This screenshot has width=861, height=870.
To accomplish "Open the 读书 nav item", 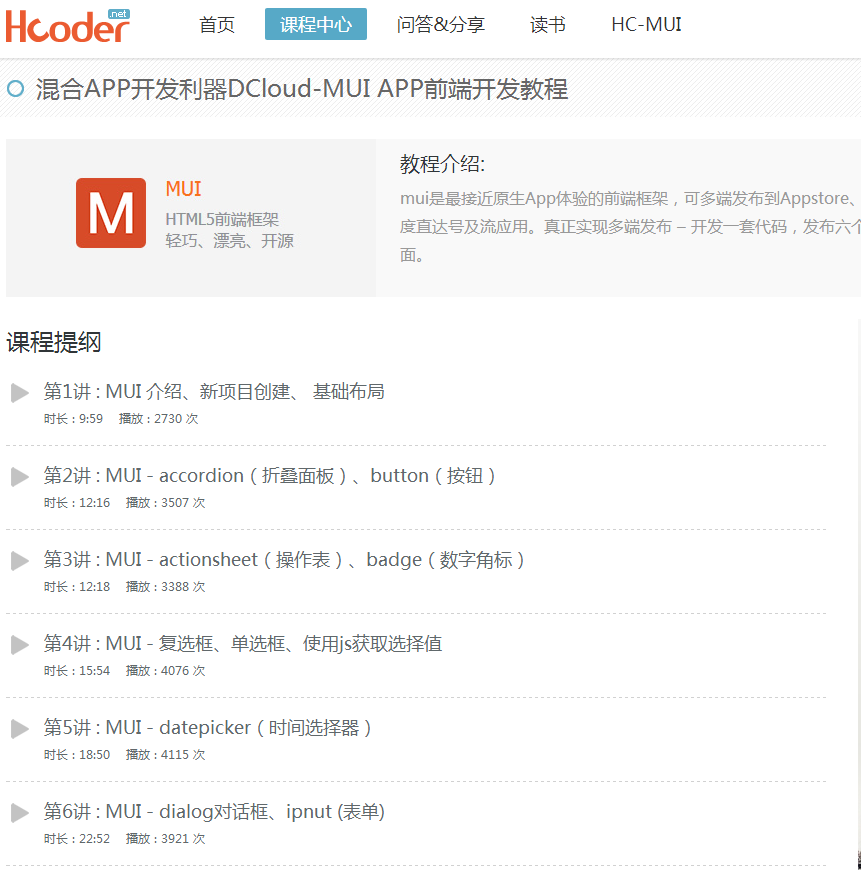I will (x=548, y=24).
